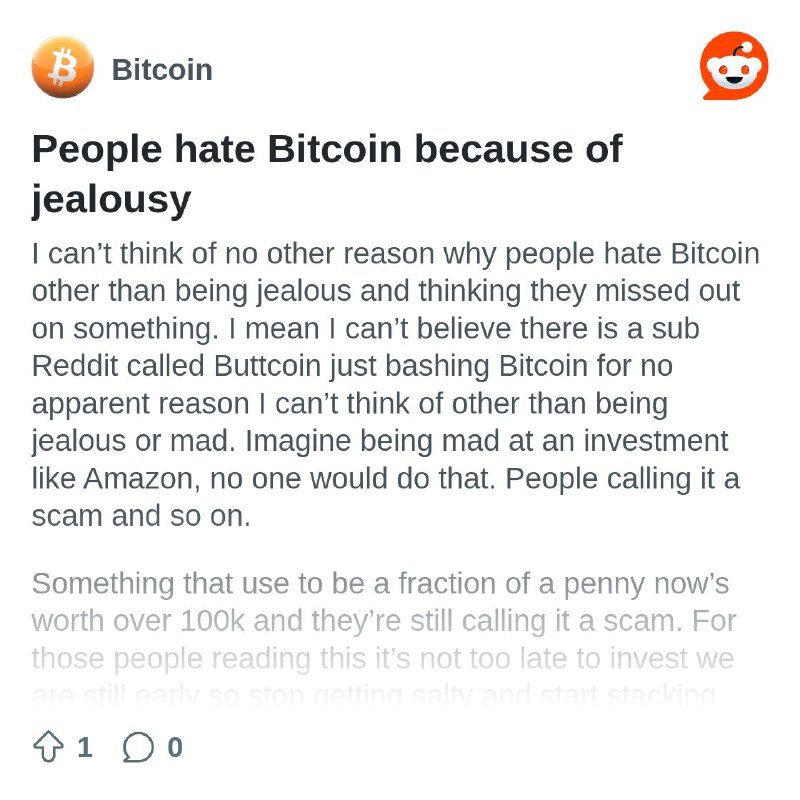Click the phrase 'apparent reason' in the body
This screenshot has width=800, height=800.
pos(141,404)
